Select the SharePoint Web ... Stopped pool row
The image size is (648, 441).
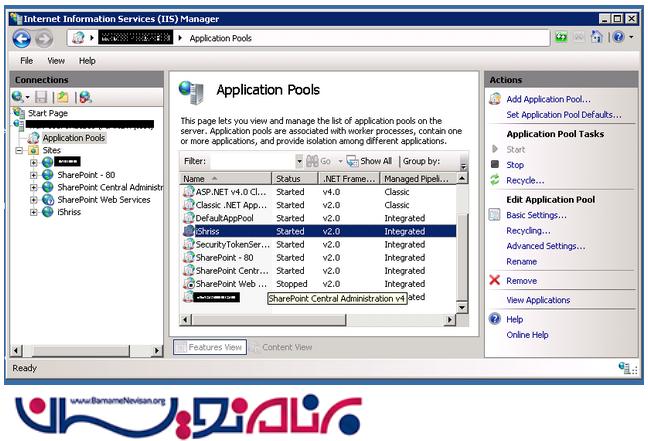click(319, 284)
